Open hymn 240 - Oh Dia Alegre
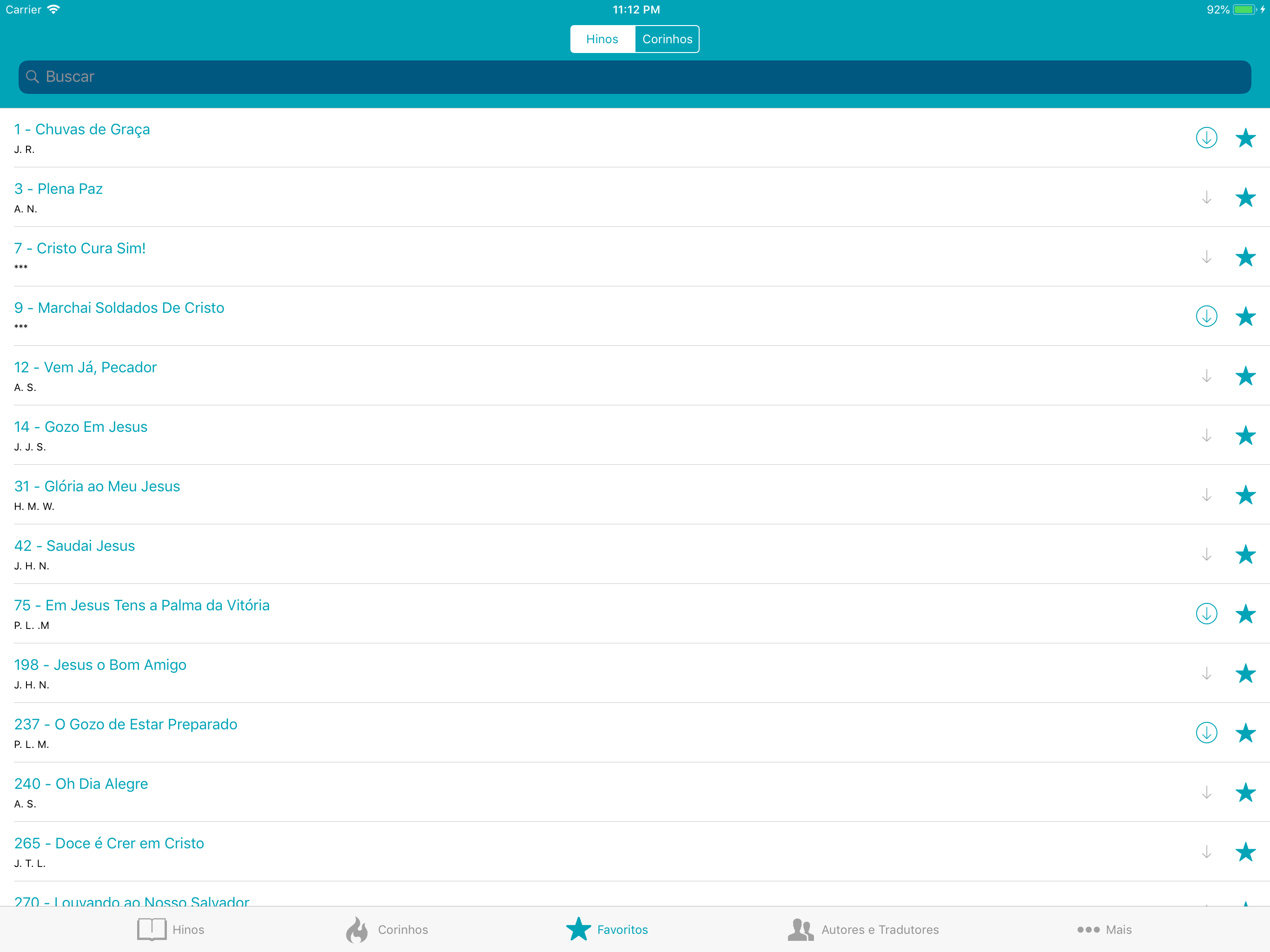The height and width of the screenshot is (952, 1270). pos(635,792)
